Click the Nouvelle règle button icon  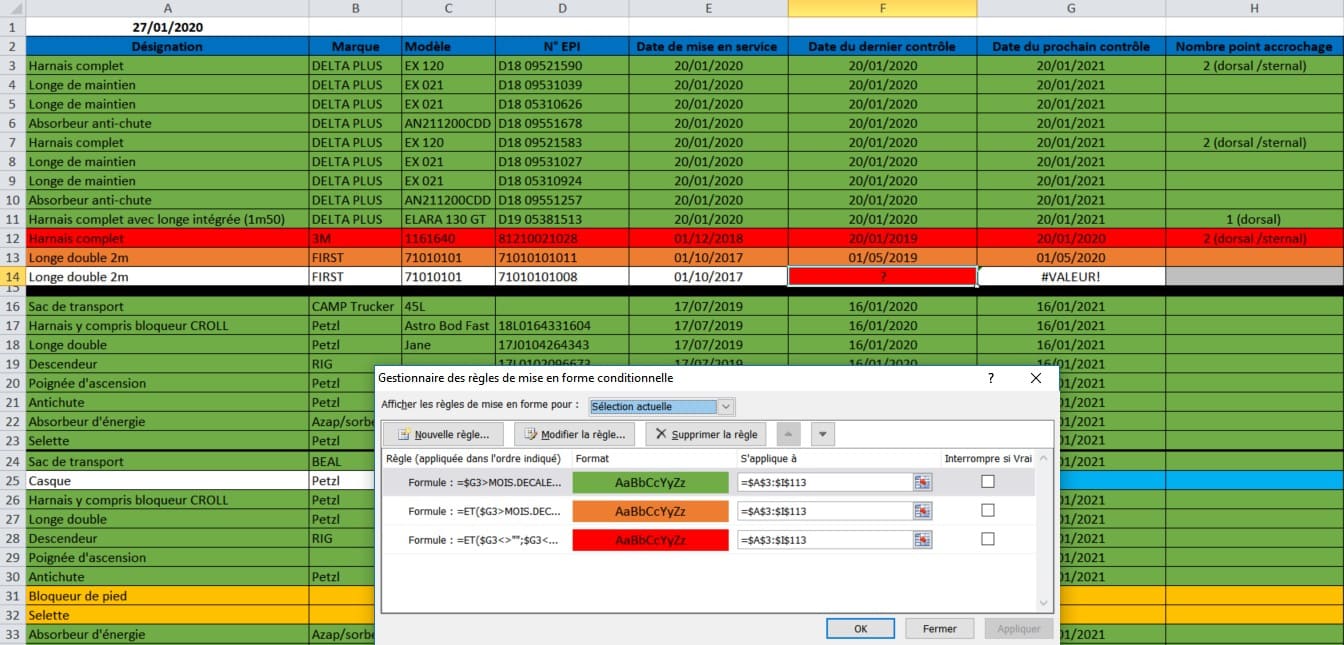tap(405, 435)
